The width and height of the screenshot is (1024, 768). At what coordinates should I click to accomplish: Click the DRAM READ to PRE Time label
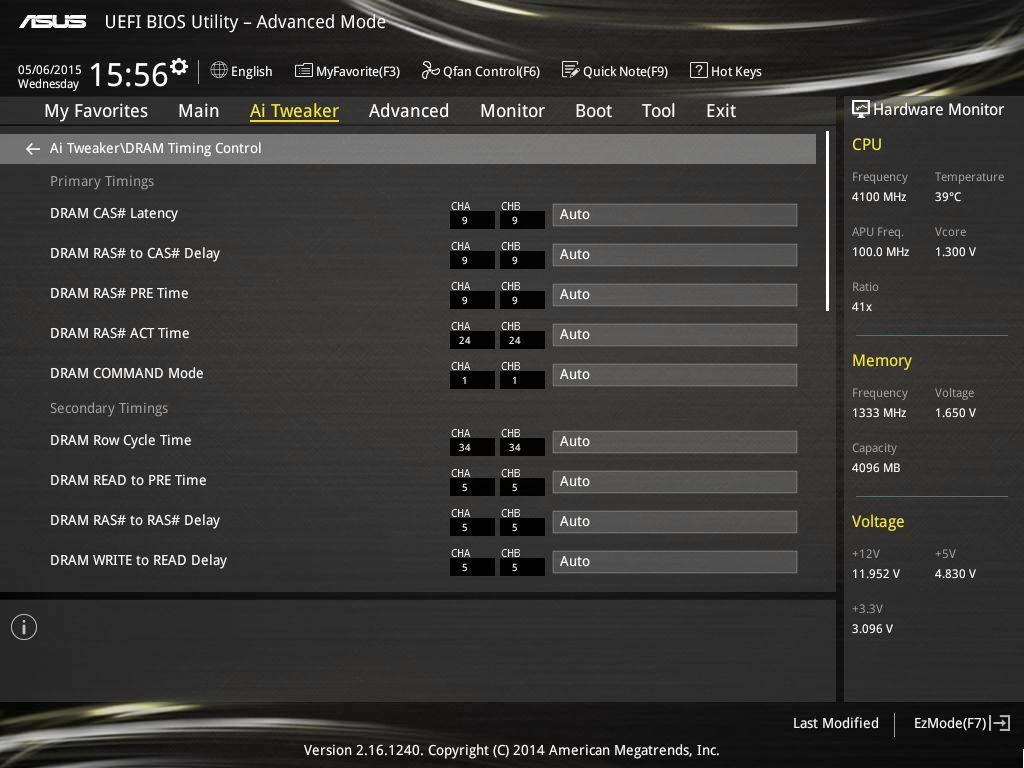[128, 480]
